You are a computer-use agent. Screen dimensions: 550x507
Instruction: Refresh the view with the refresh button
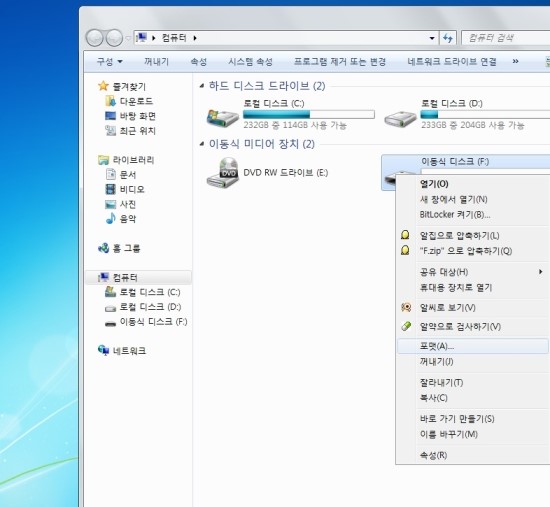point(448,38)
